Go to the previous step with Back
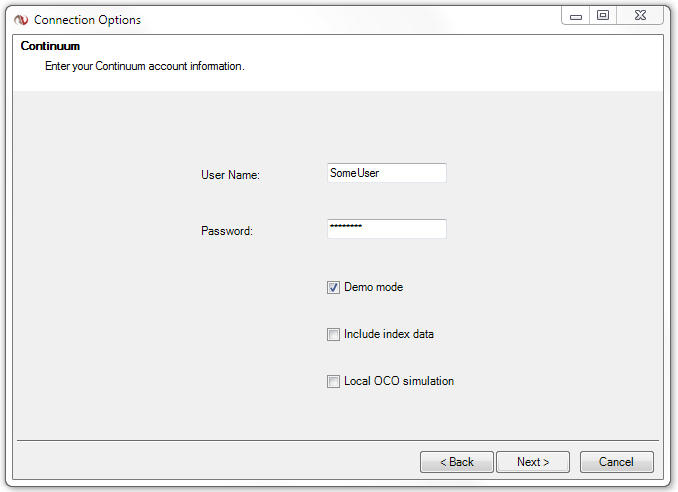This screenshot has height=492, width=678. coord(457,462)
